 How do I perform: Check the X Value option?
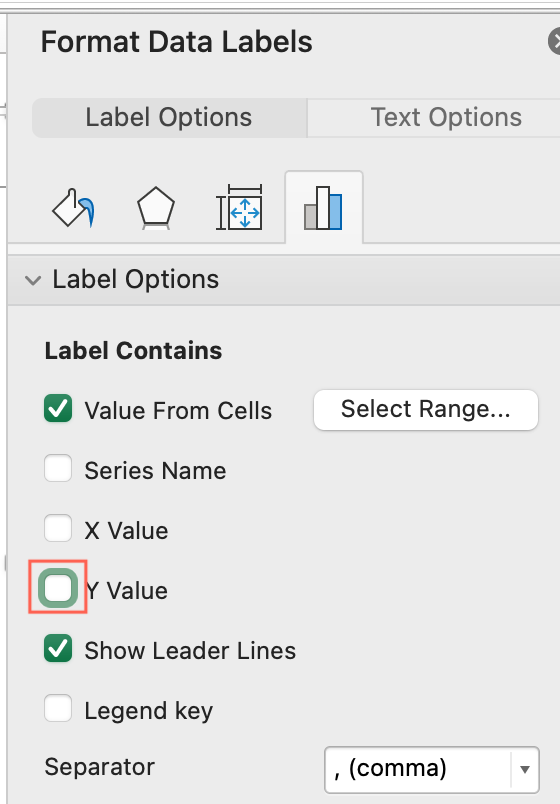(x=58, y=528)
